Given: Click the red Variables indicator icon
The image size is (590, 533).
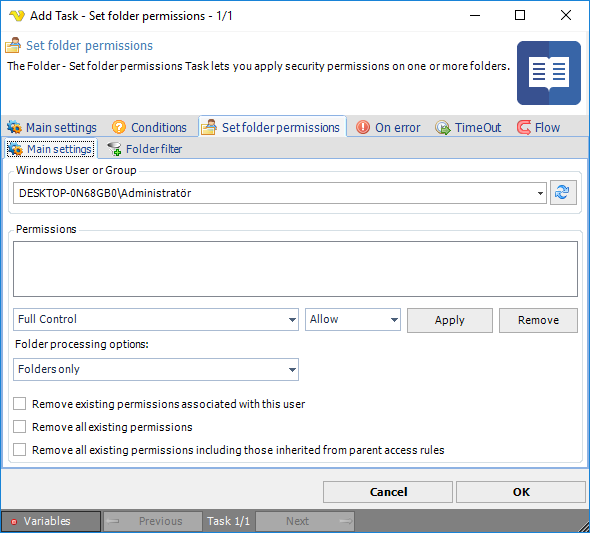Looking at the screenshot, I should tap(14, 521).
